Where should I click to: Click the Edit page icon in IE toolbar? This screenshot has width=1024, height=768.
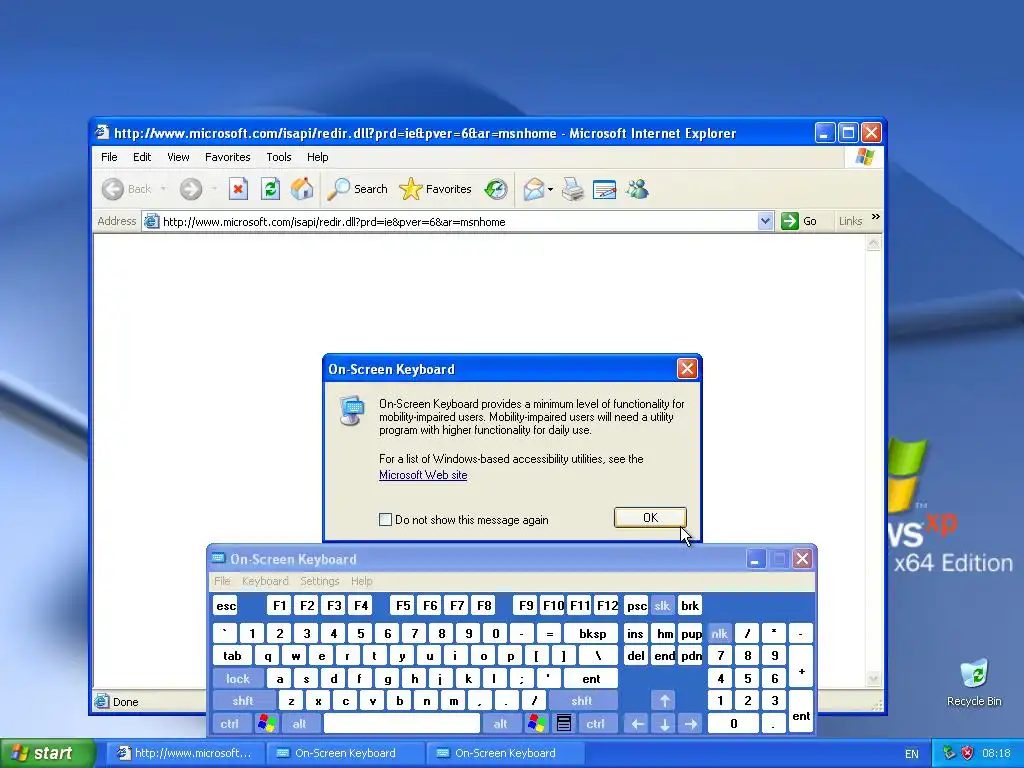(604, 189)
